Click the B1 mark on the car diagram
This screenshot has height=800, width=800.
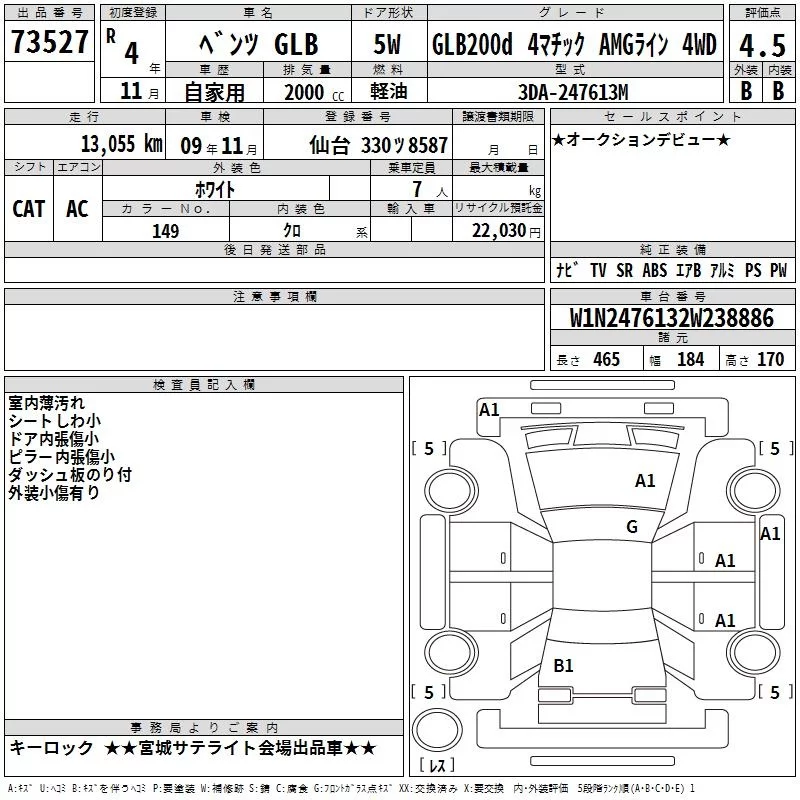pos(563,666)
